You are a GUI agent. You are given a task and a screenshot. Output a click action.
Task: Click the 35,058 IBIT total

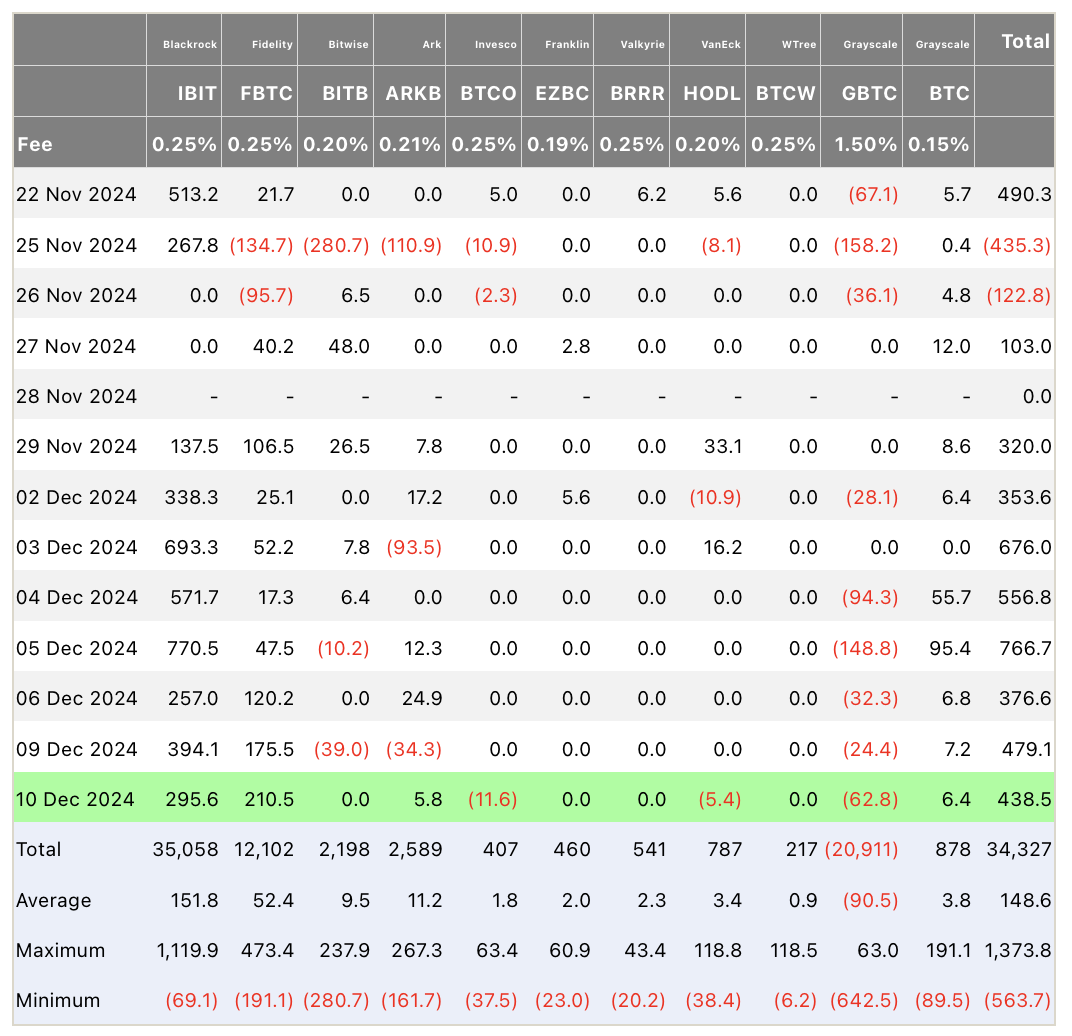coord(185,850)
